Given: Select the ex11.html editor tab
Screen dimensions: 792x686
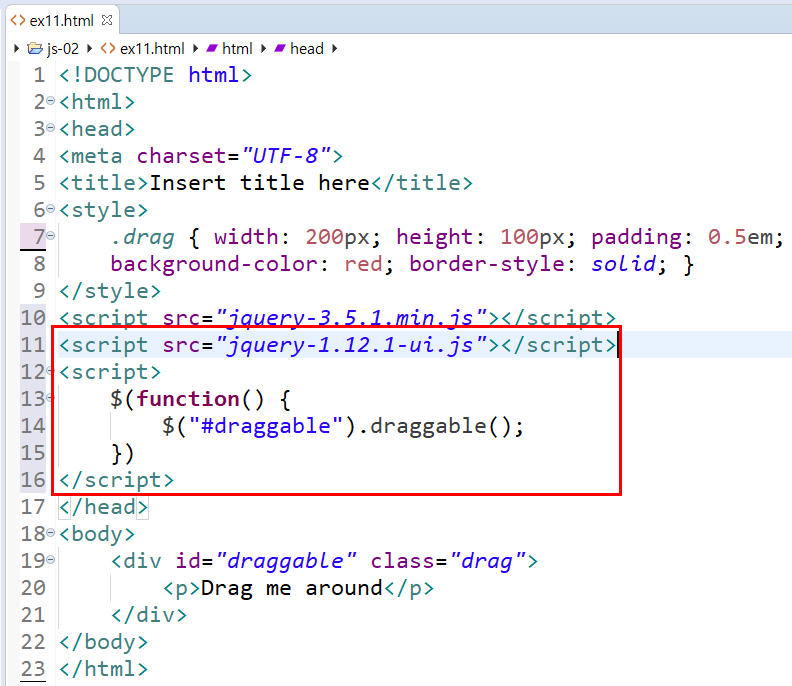Looking at the screenshot, I should (62, 20).
